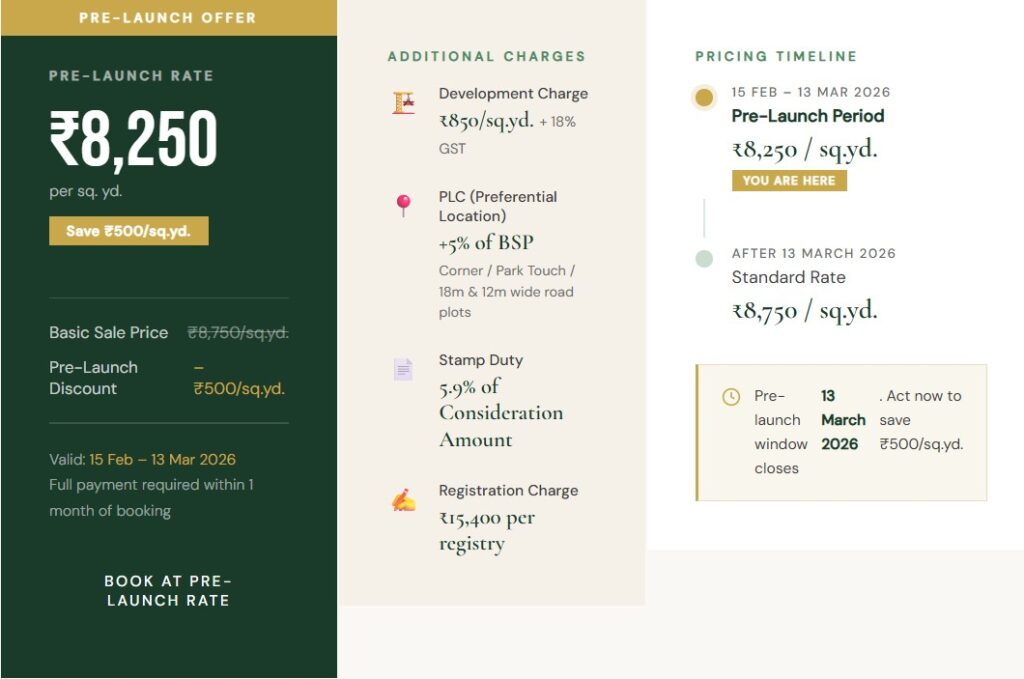The height and width of the screenshot is (679, 1024).
Task: Click the PLC location pin icon
Action: (403, 205)
